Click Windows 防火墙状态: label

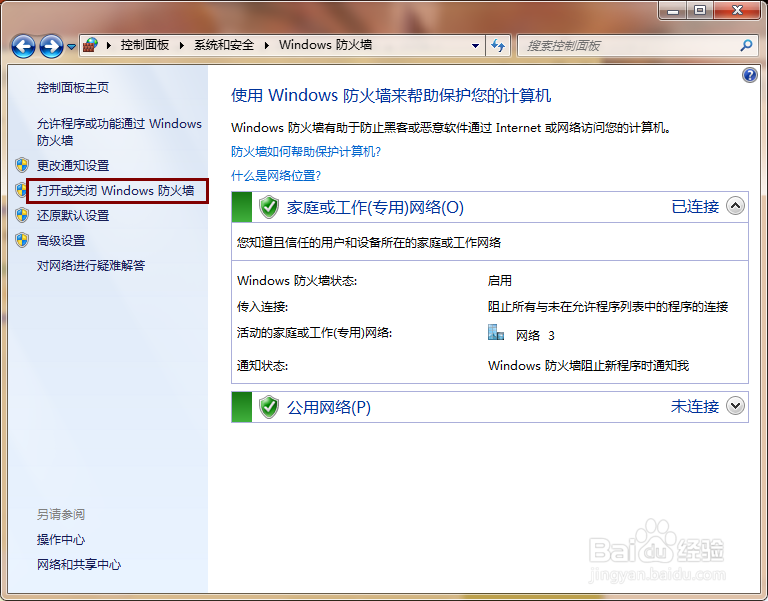pos(297,281)
